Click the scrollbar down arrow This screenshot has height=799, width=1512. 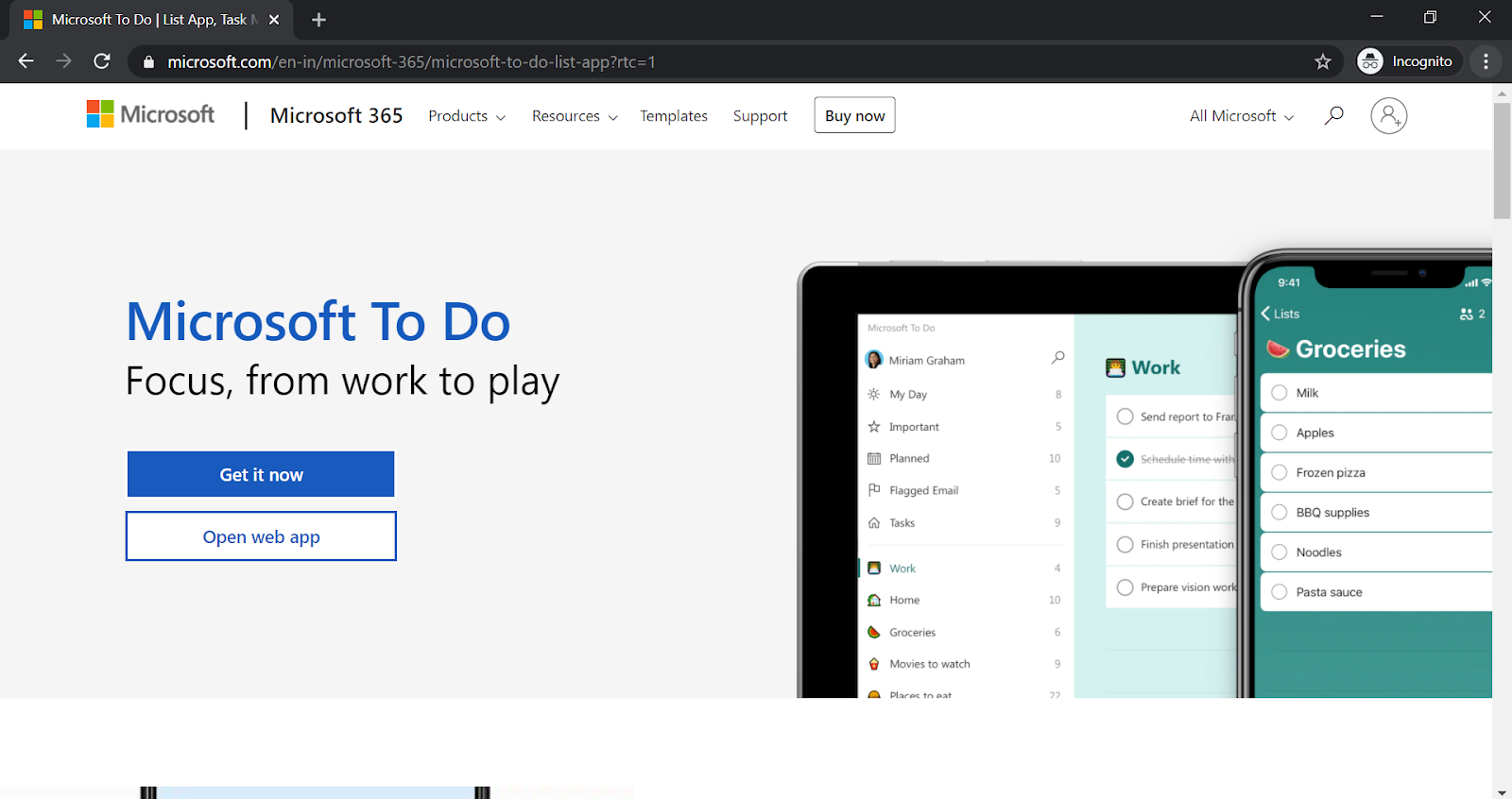(x=1502, y=791)
